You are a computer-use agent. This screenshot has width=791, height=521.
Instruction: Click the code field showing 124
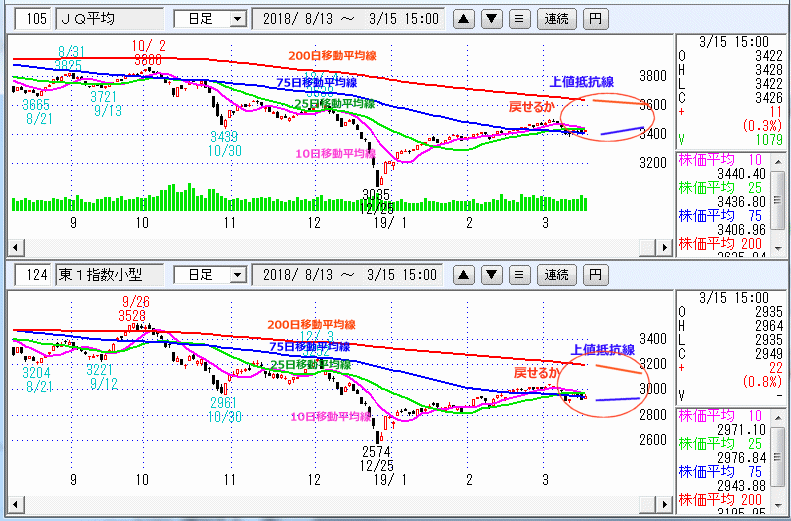[37, 274]
